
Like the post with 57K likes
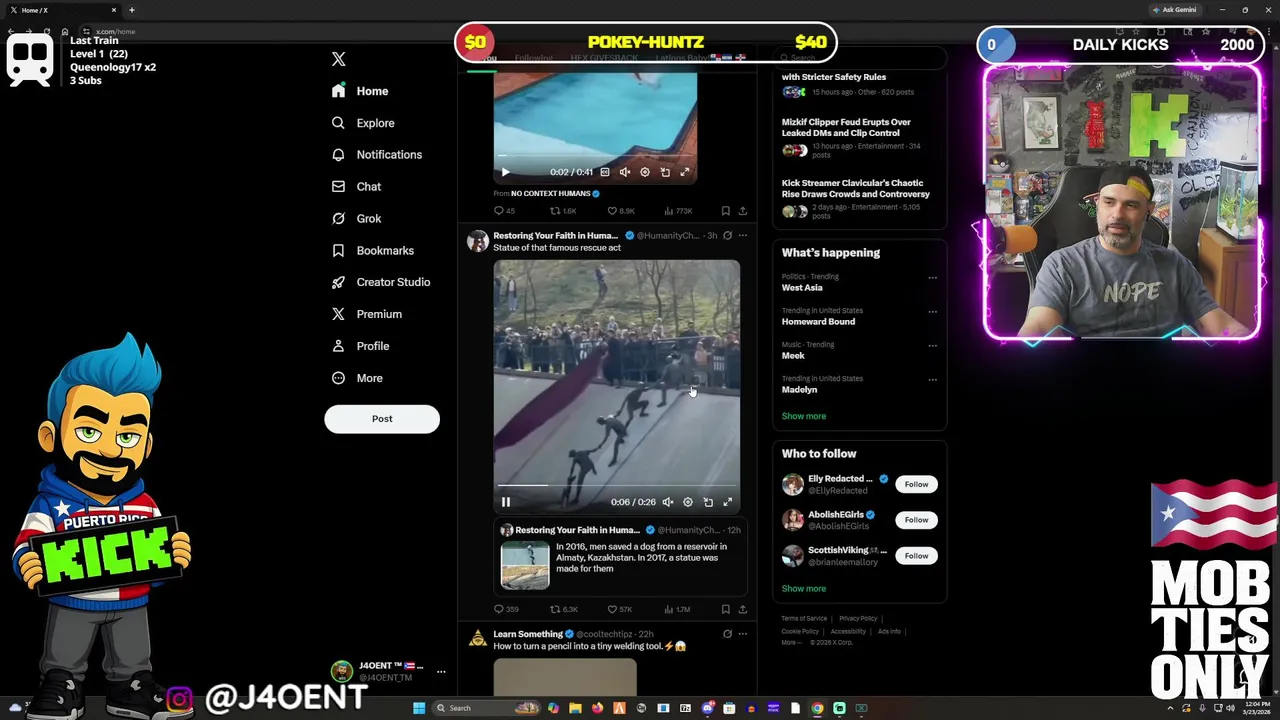(x=620, y=609)
